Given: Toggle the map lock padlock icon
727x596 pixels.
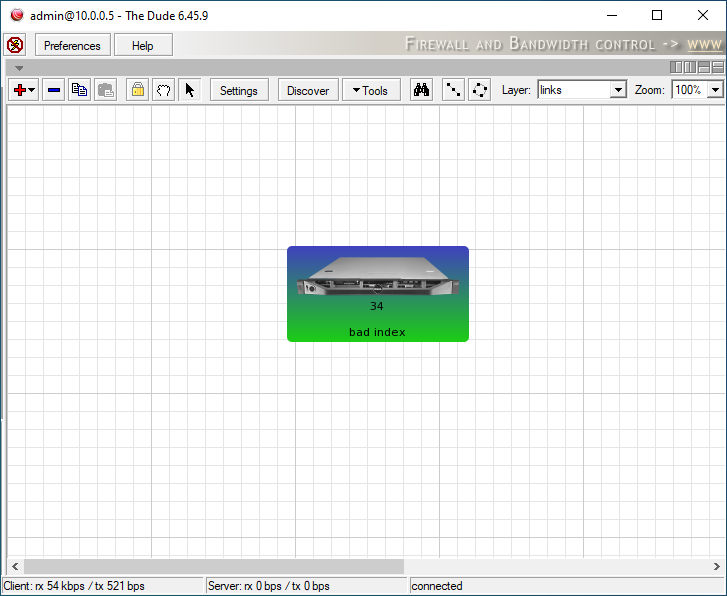Looking at the screenshot, I should click(x=138, y=90).
